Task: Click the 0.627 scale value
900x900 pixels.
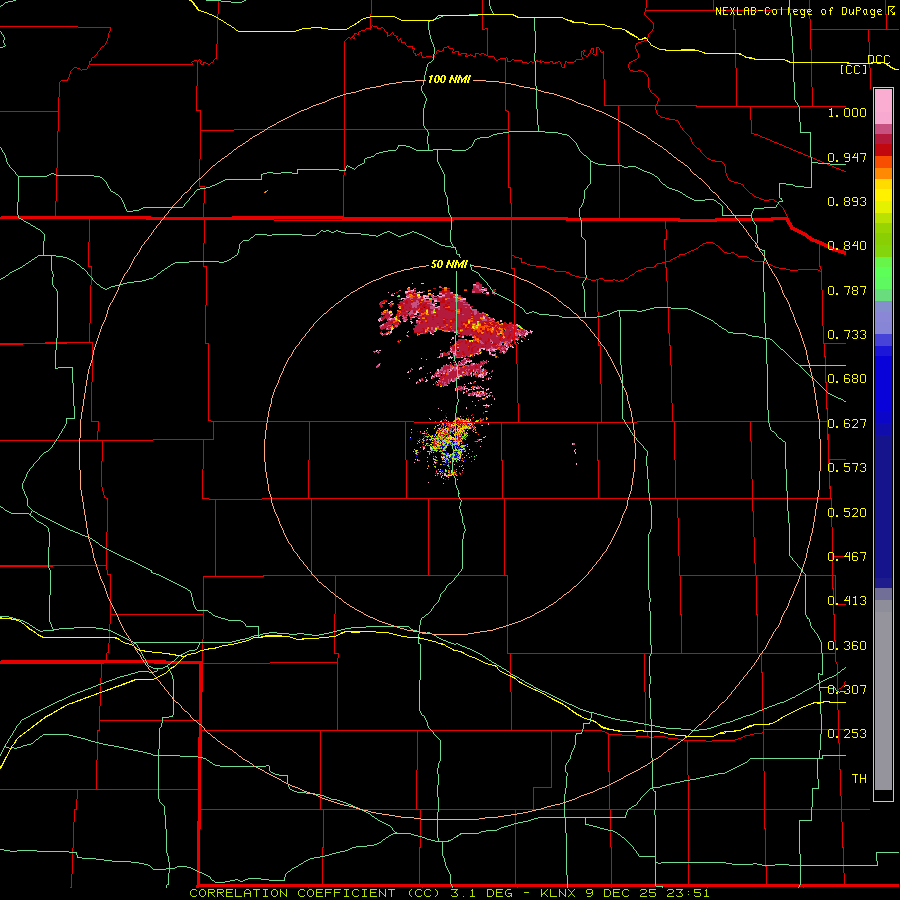Action: [x=847, y=424]
